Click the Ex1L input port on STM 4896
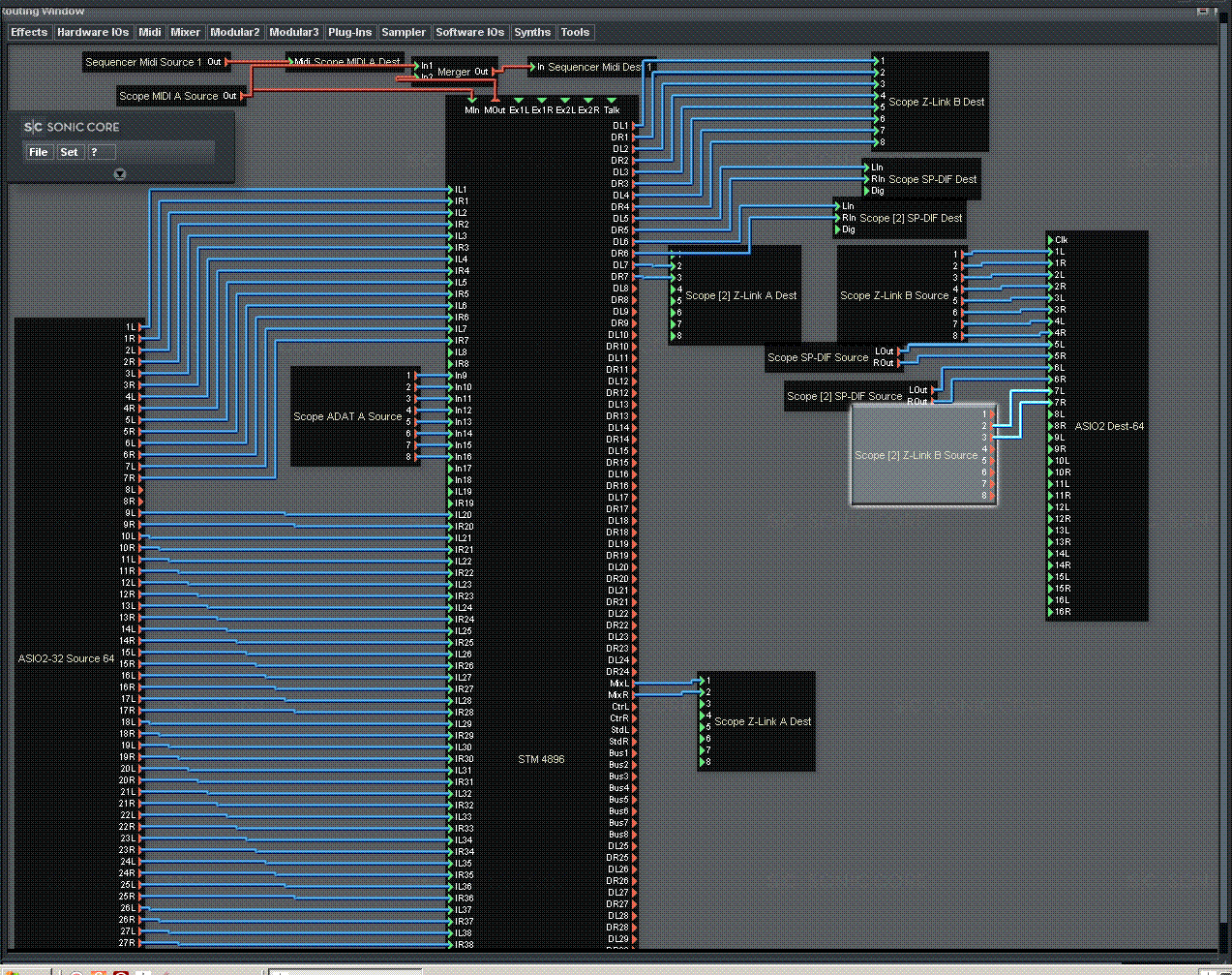 pyautogui.click(x=519, y=100)
